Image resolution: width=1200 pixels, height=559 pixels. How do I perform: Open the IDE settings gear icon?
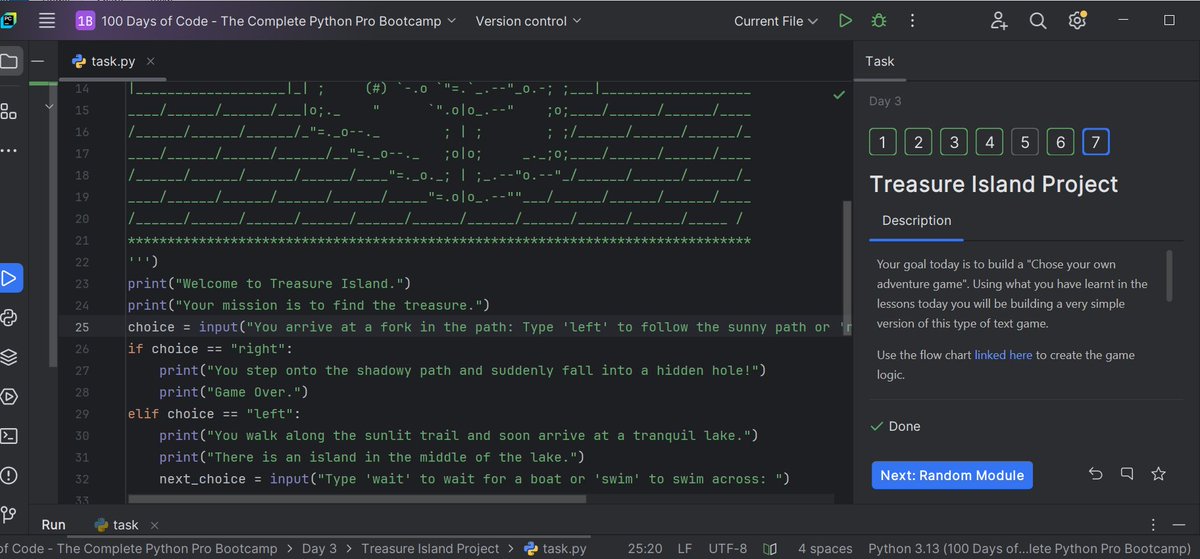pyautogui.click(x=1077, y=20)
